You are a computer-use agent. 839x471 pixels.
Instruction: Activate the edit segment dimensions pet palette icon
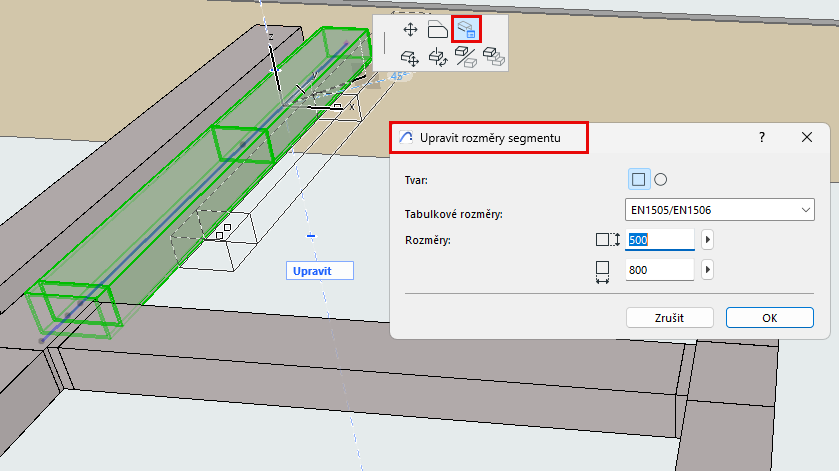pyautogui.click(x=467, y=29)
